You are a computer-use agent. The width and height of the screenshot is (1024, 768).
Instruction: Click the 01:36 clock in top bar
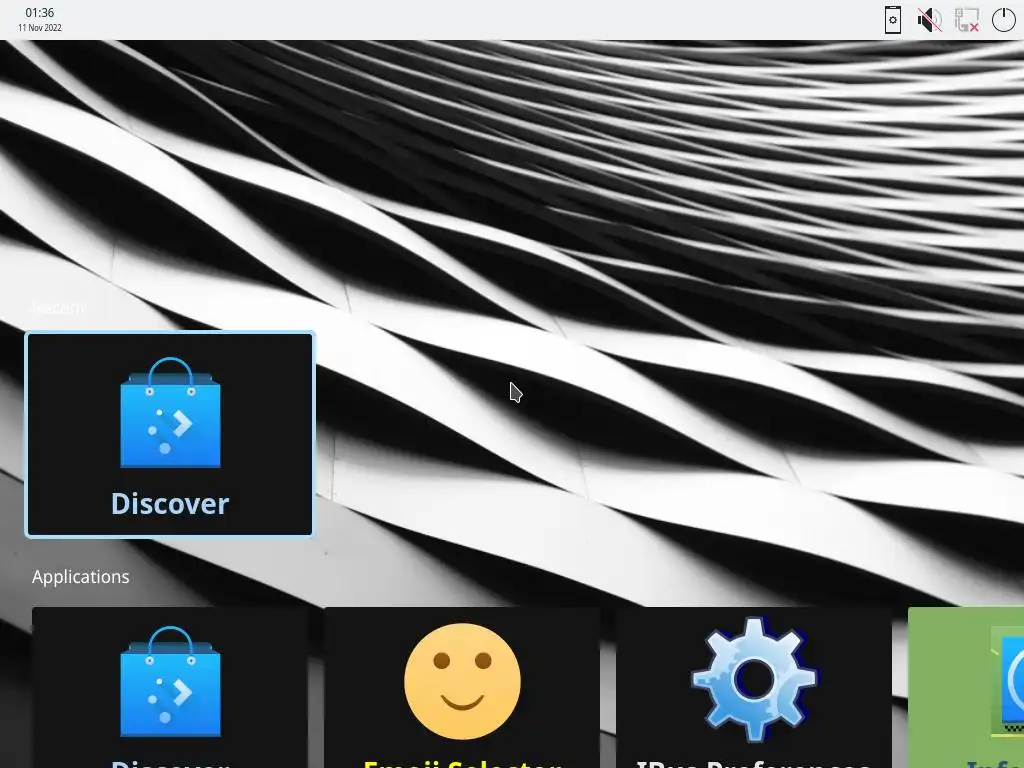(40, 12)
